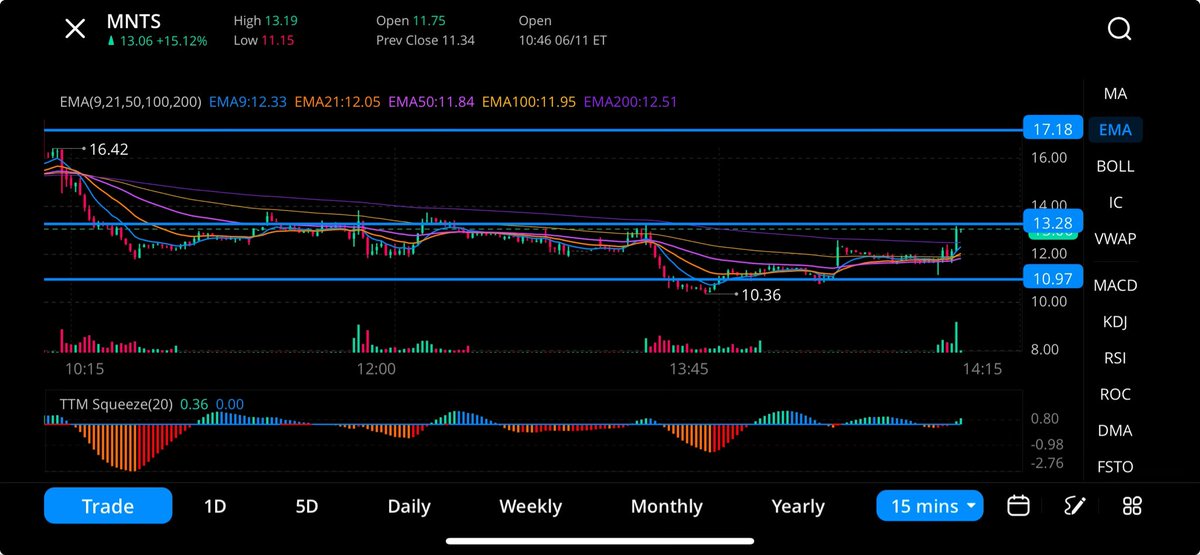Screen dimensions: 1200x555
Task: Tap the EMA200:12.51 legend value
Action: tap(632, 102)
